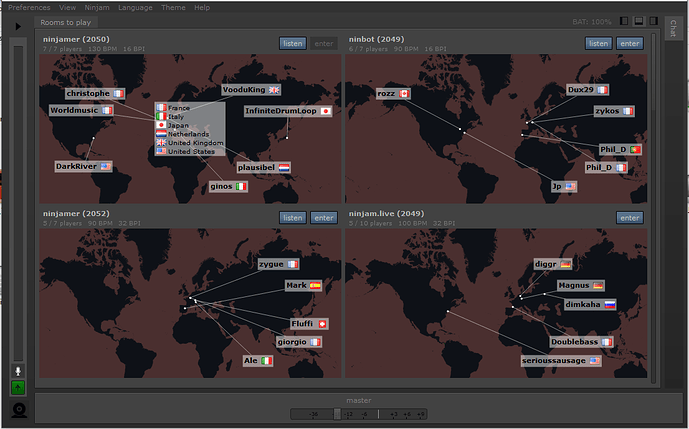This screenshot has height=429, width=689.
Task: Click the green up-arrow transmit button
Action: click(18, 388)
